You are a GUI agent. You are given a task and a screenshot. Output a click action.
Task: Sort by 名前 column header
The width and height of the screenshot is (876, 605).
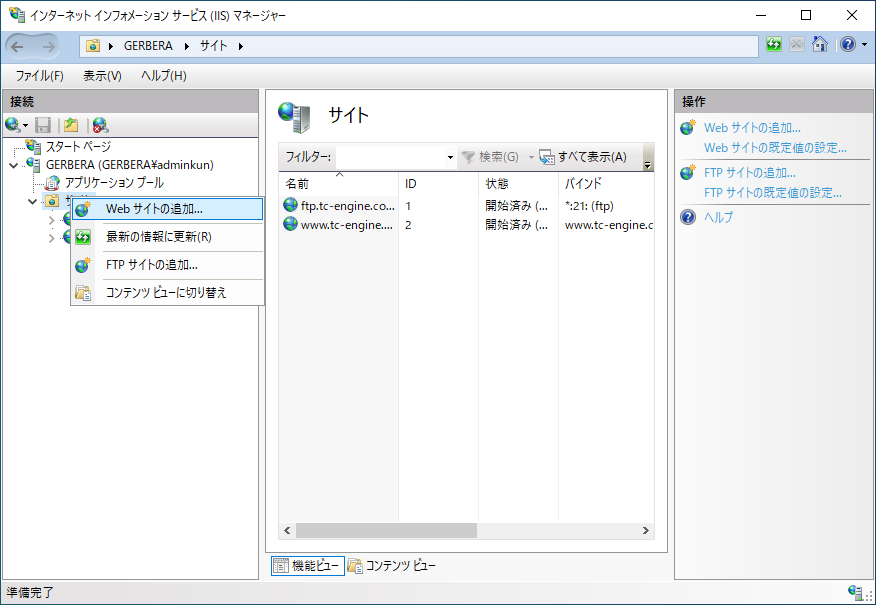(339, 184)
